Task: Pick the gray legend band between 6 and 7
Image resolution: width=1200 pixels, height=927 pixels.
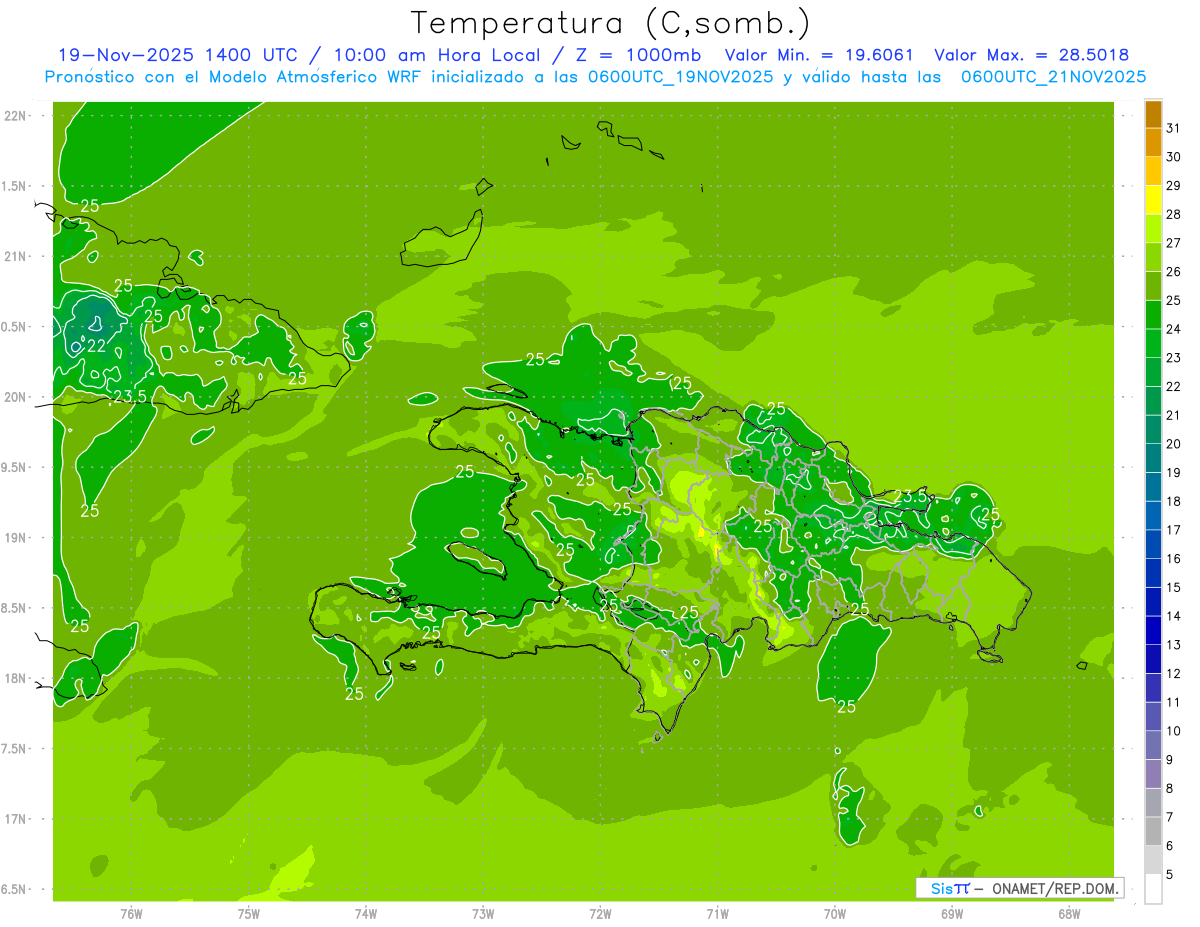Action: [x=1153, y=831]
